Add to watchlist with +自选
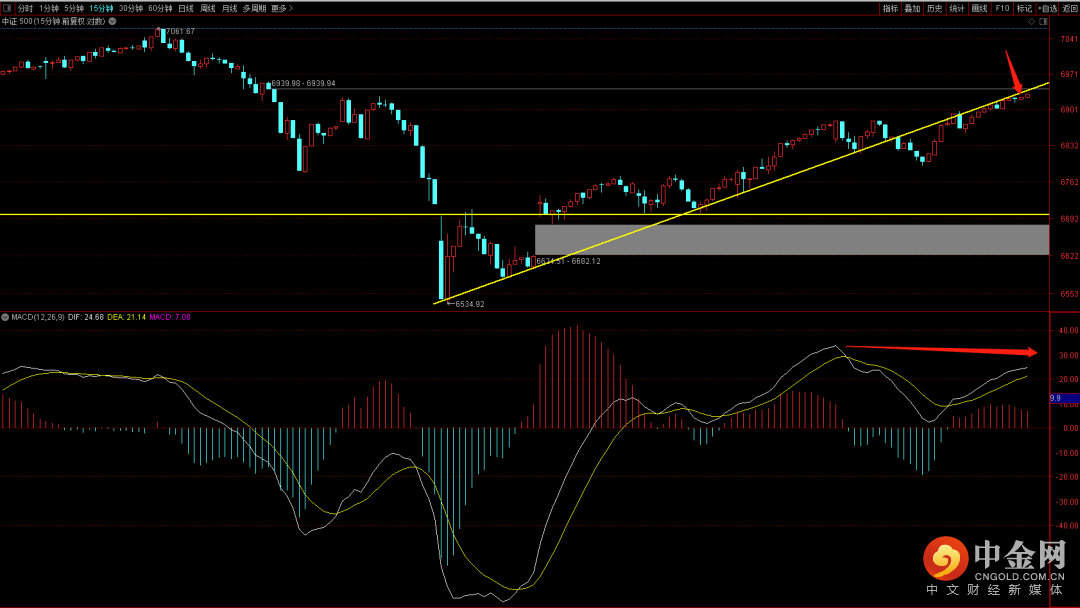The height and width of the screenshot is (608, 1080). [1046, 8]
